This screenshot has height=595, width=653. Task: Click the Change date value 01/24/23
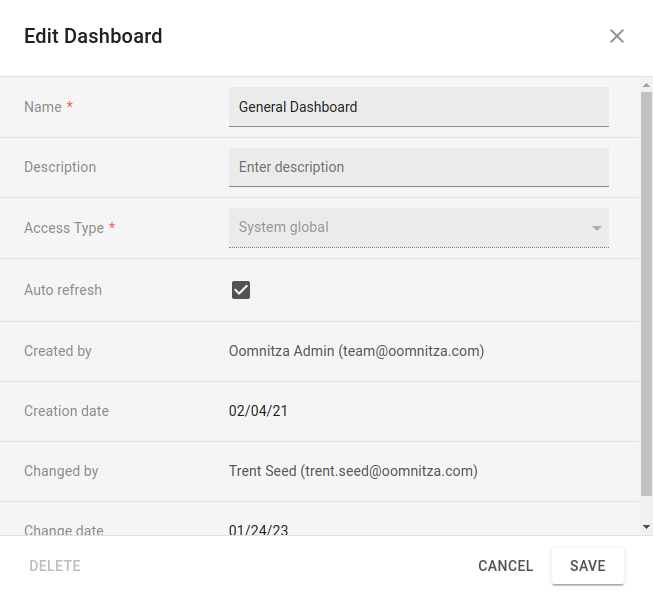point(258,530)
